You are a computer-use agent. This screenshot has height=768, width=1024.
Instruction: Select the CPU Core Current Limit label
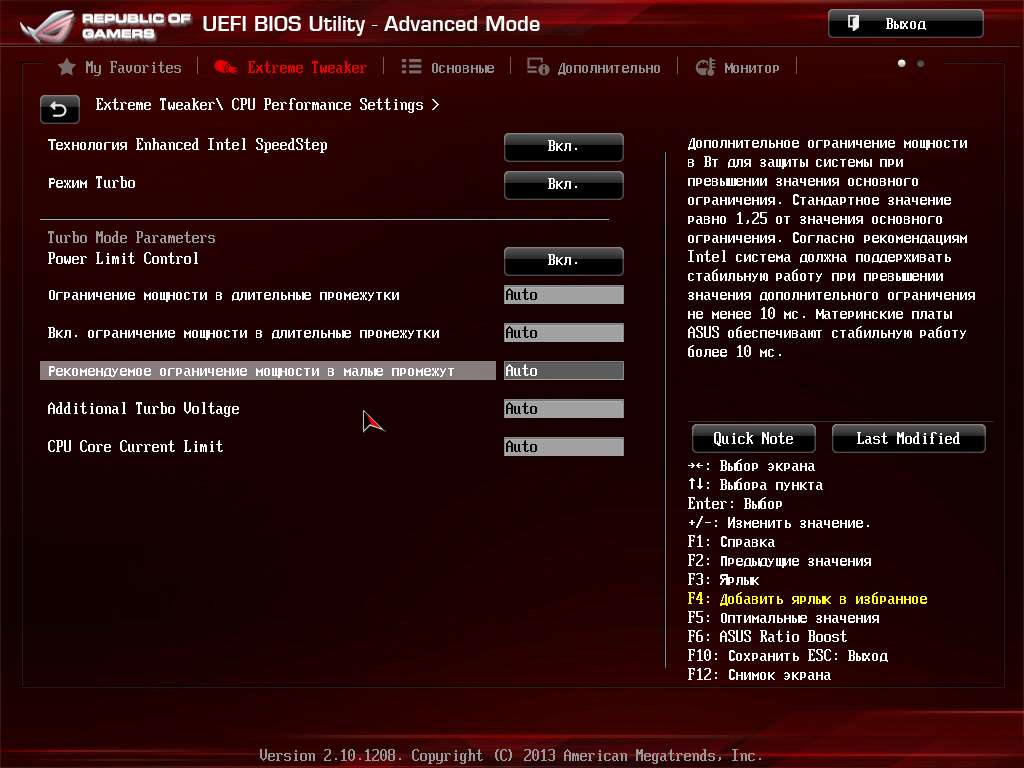click(135, 447)
